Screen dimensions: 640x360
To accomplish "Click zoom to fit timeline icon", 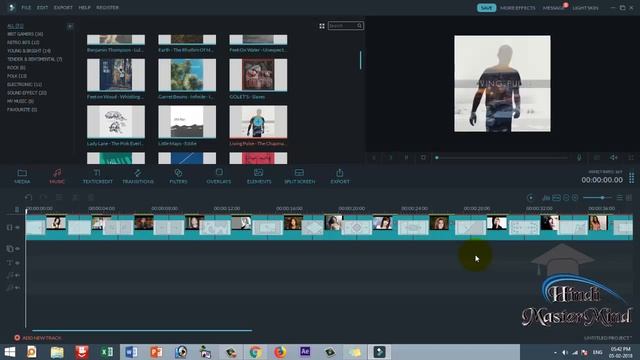I will tap(556, 198).
